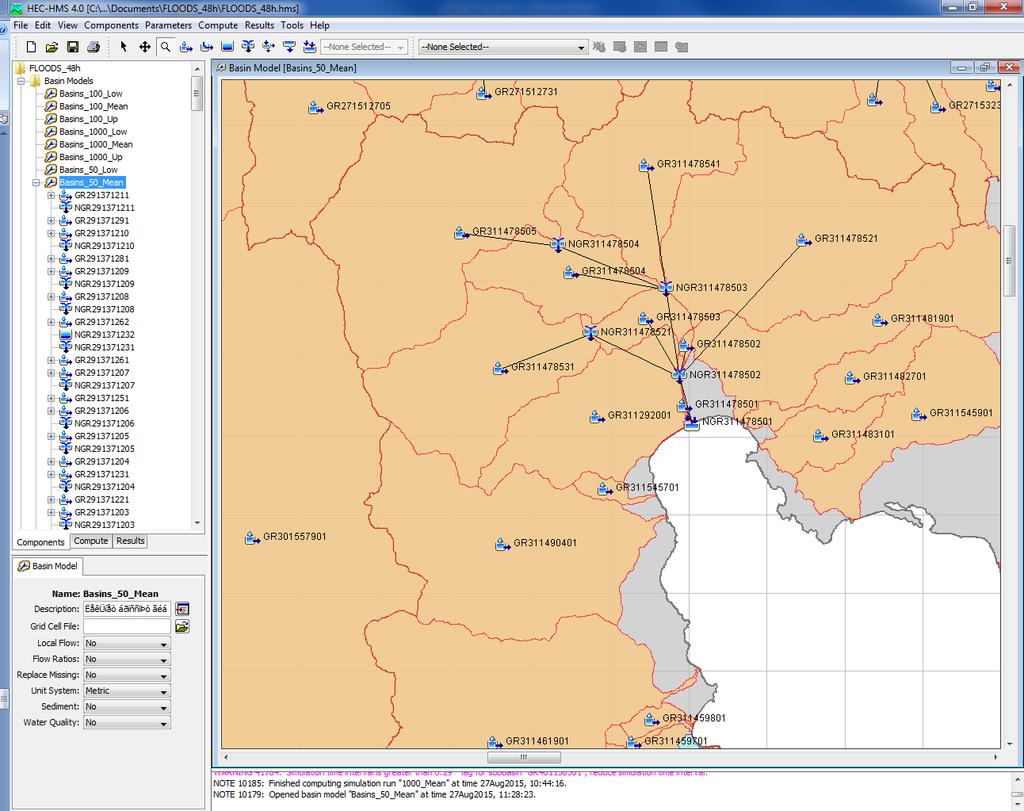The image size is (1024, 811).
Task: Pick the Subbasin Creation tool
Action: (x=186, y=47)
